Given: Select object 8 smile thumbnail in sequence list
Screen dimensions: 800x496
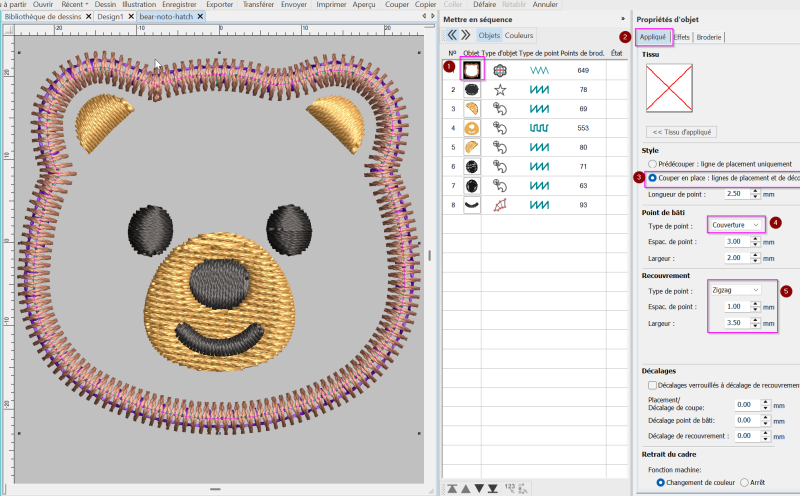Looking at the screenshot, I should pos(472,205).
